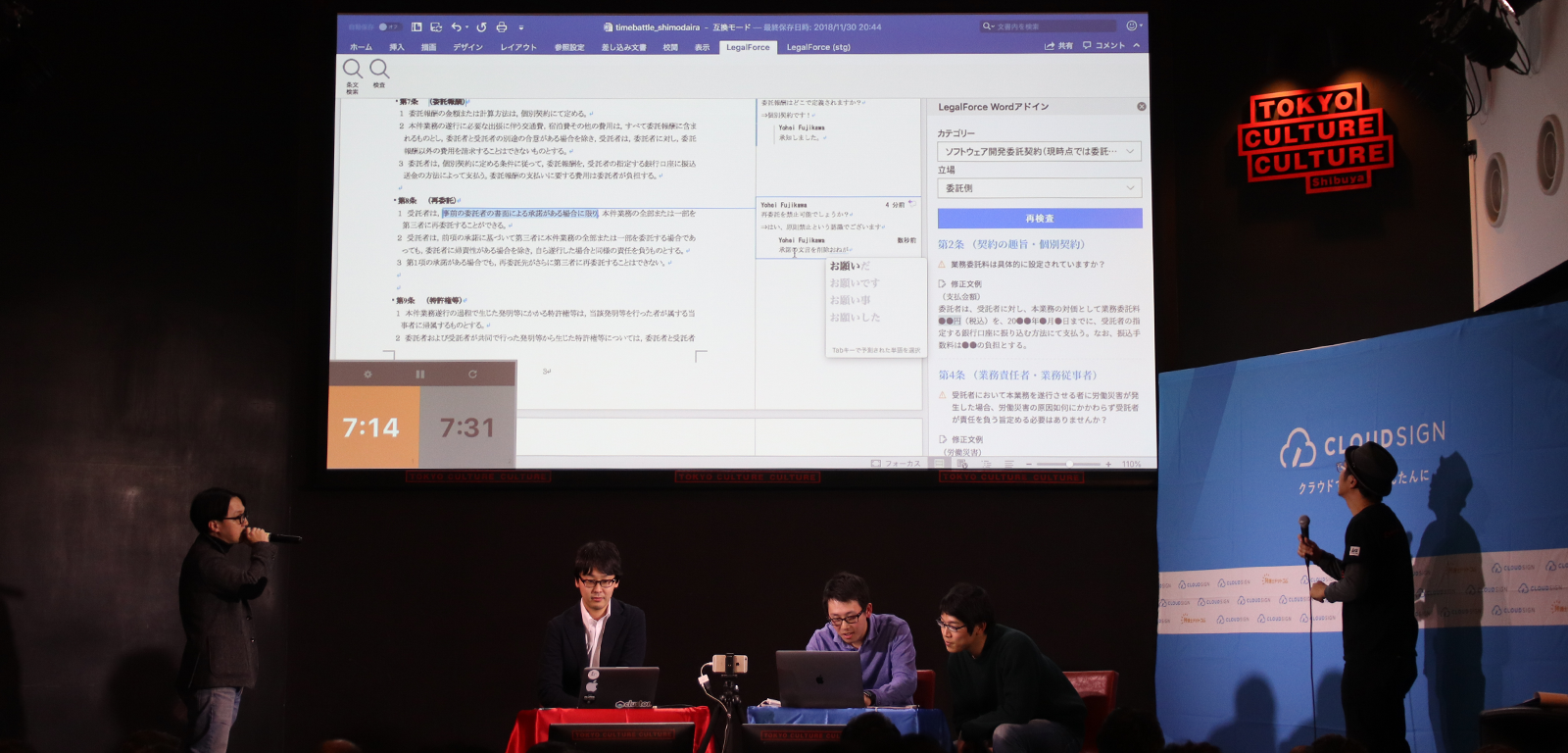Click the zoom slider handle in status bar
This screenshot has height=753, width=1568.
[1070, 464]
